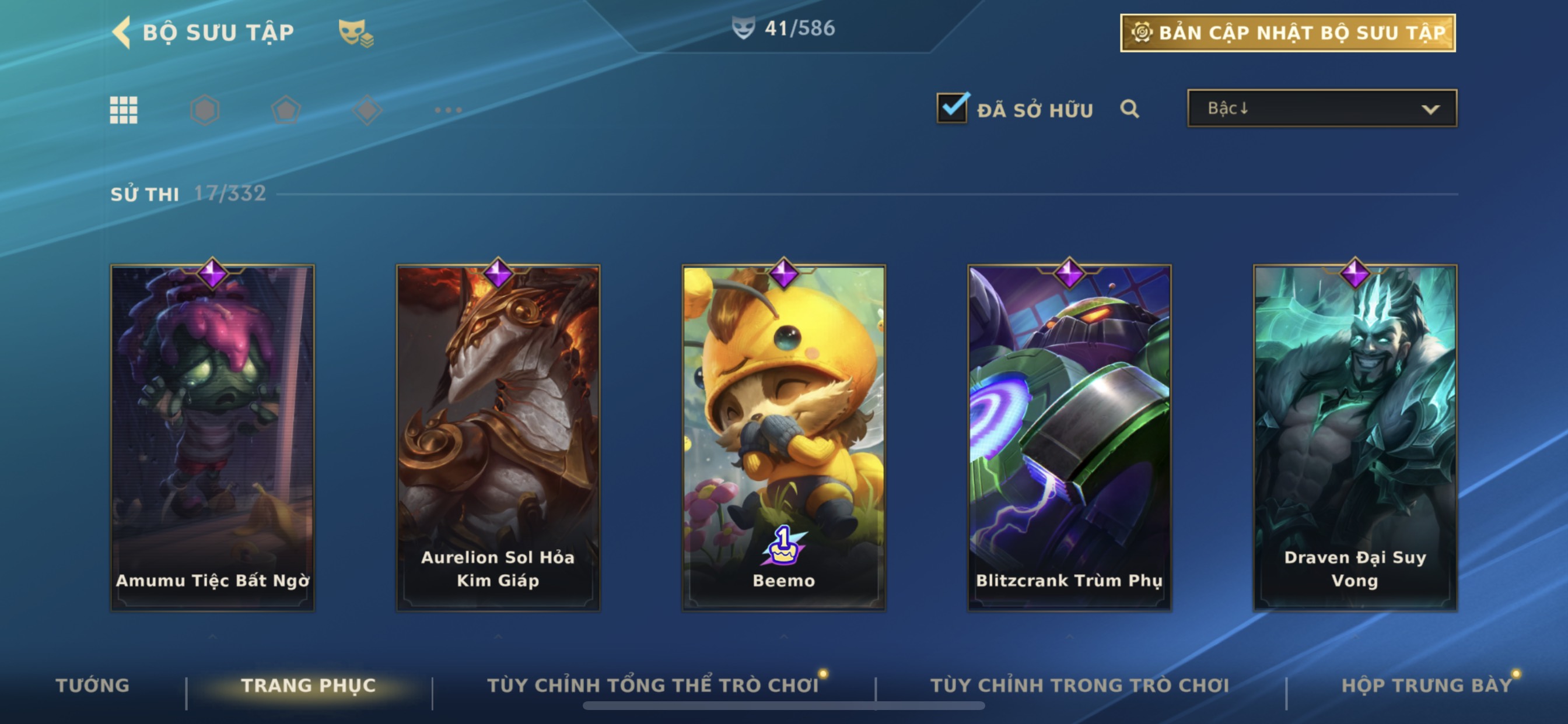Open Tùy Chỉnh Tổng Thể Trò Chơi tab
This screenshot has height=724, width=1568.
tap(653, 685)
